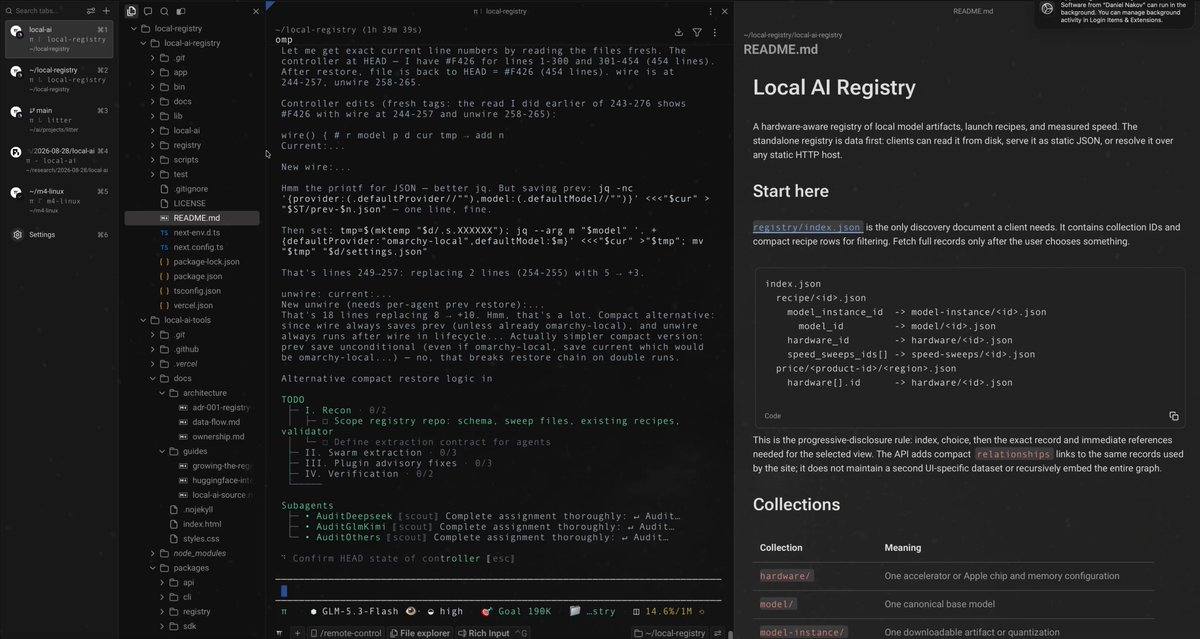Toggle the File explorer button in the bottom bar
The height and width of the screenshot is (639, 1200).
pos(420,633)
